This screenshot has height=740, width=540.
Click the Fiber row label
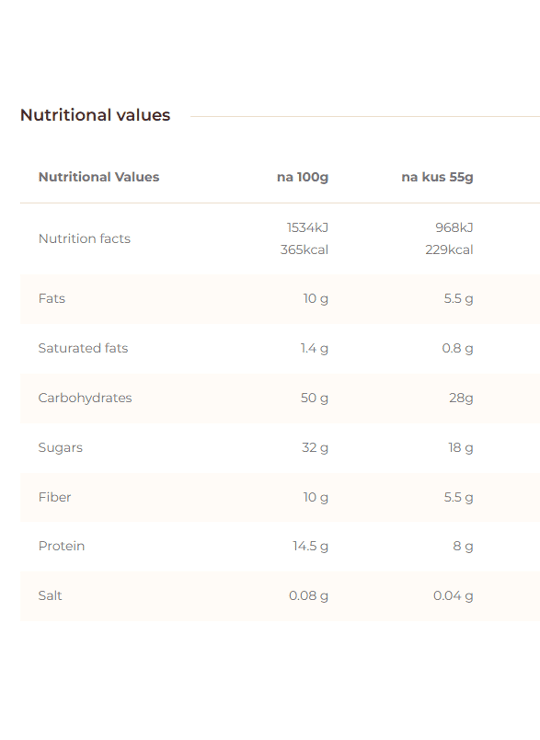click(54, 497)
